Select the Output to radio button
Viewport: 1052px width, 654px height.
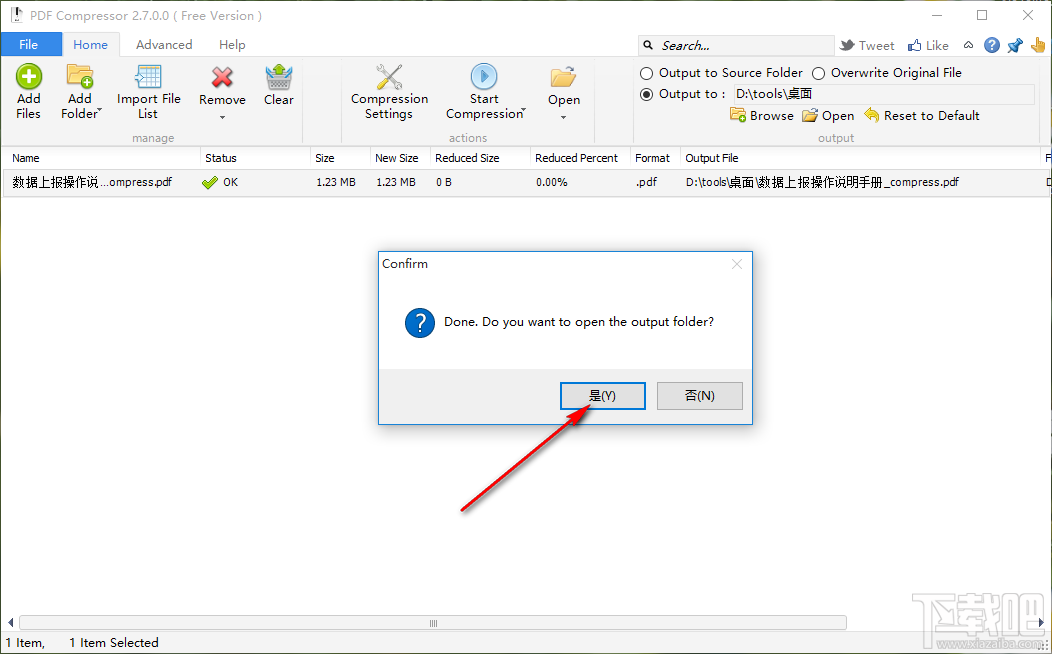coord(646,95)
